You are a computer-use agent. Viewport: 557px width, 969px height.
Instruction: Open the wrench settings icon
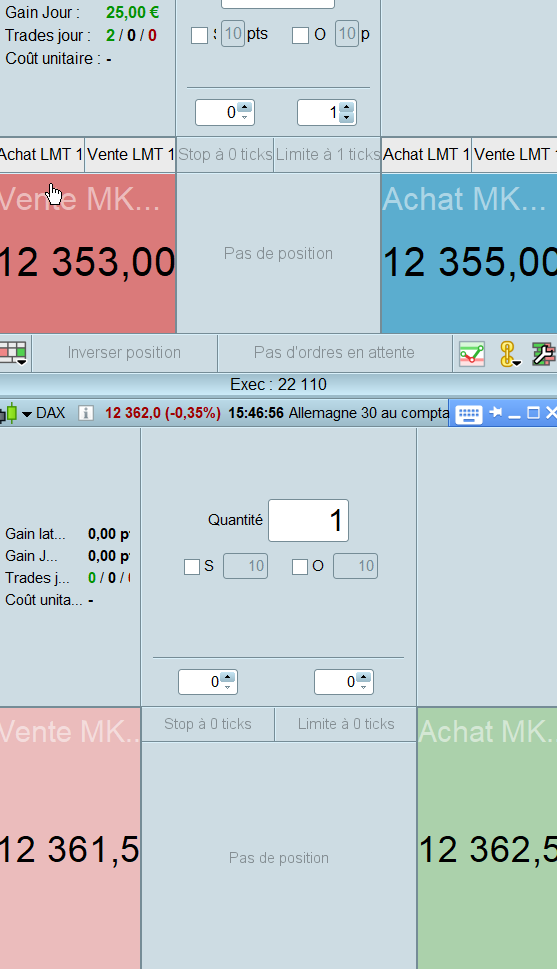[x=543, y=353]
